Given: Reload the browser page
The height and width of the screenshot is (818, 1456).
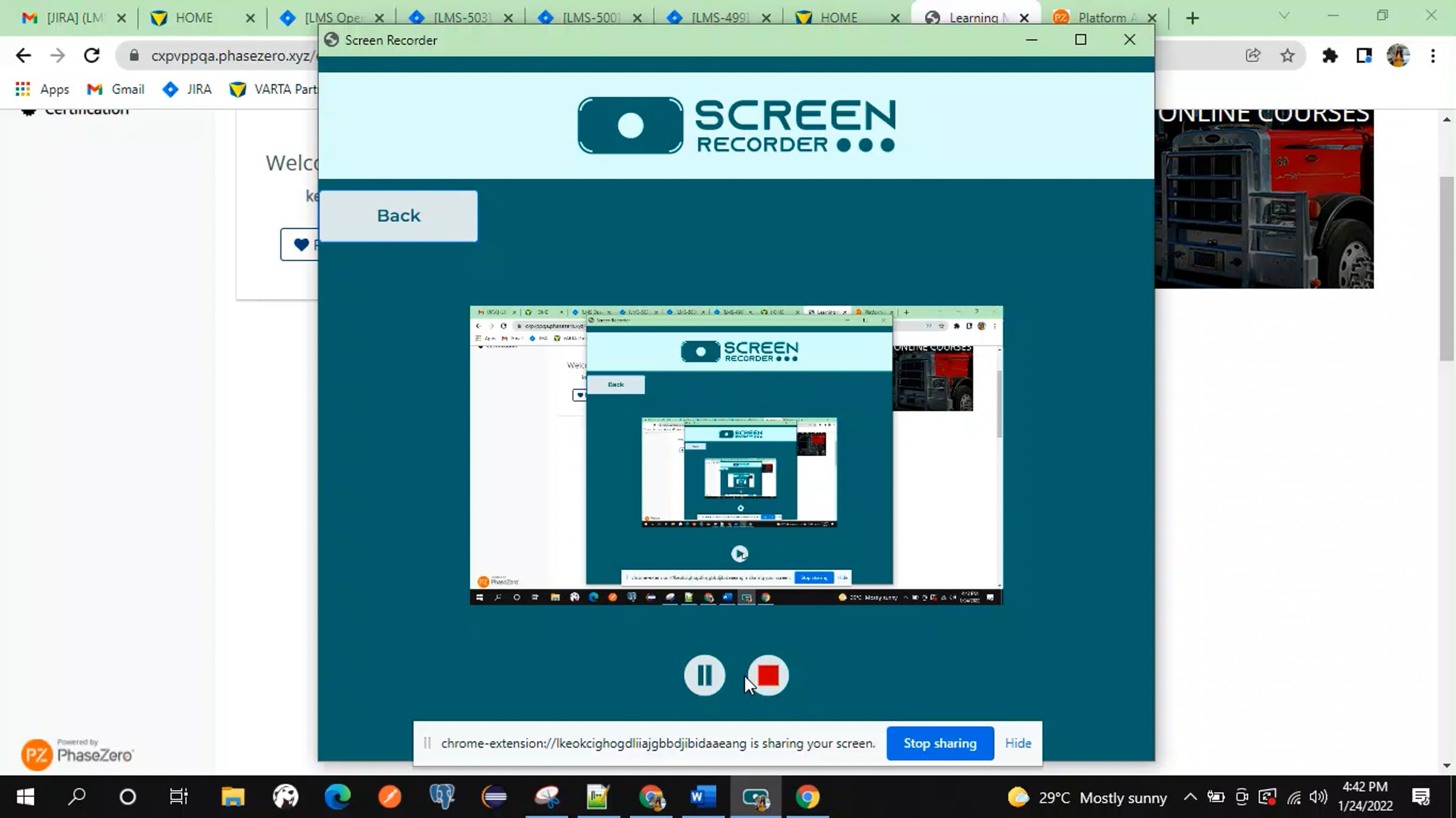Looking at the screenshot, I should pos(92,56).
